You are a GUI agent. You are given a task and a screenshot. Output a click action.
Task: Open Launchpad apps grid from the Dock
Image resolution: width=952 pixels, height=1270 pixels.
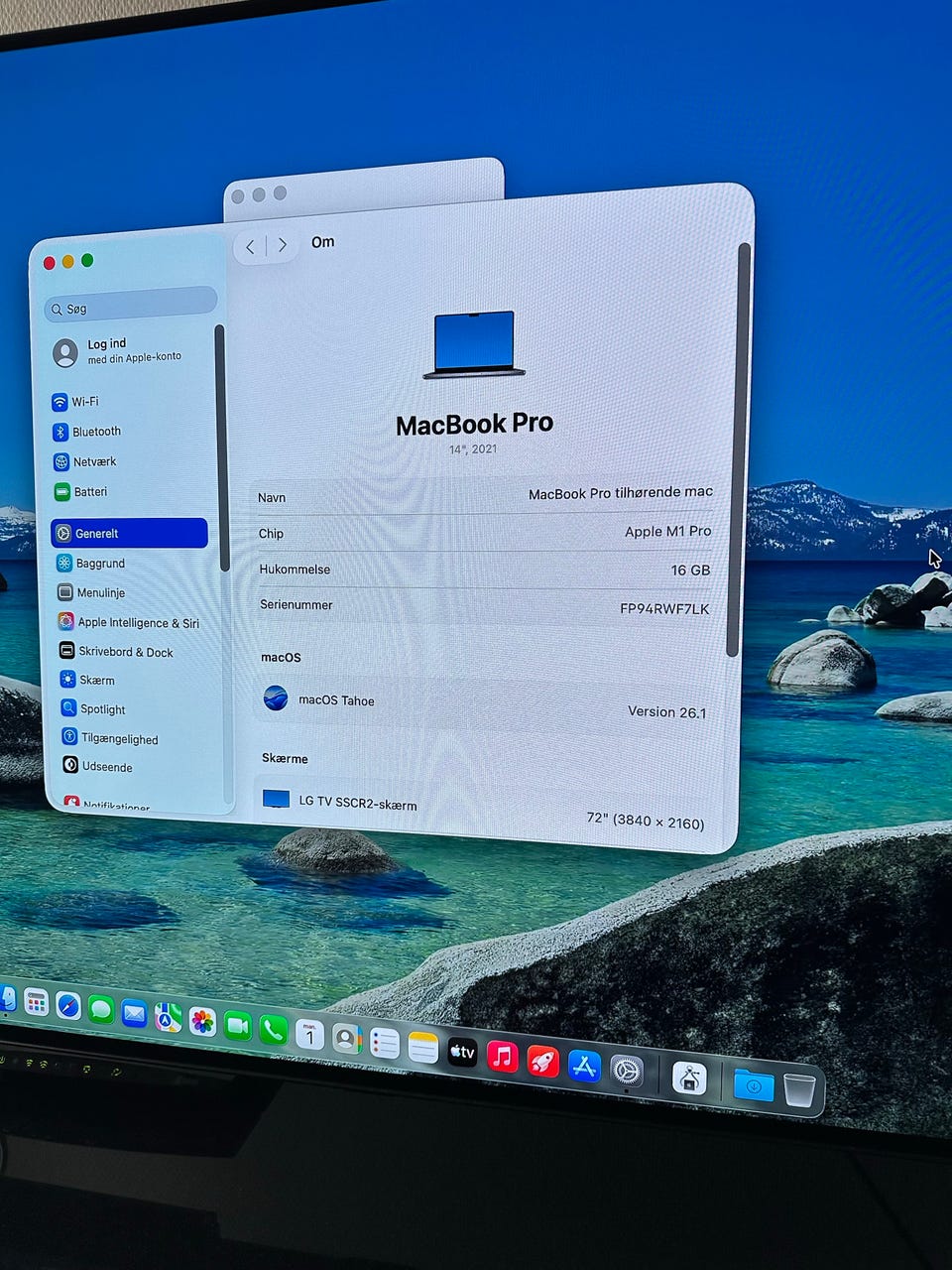pos(36,1002)
